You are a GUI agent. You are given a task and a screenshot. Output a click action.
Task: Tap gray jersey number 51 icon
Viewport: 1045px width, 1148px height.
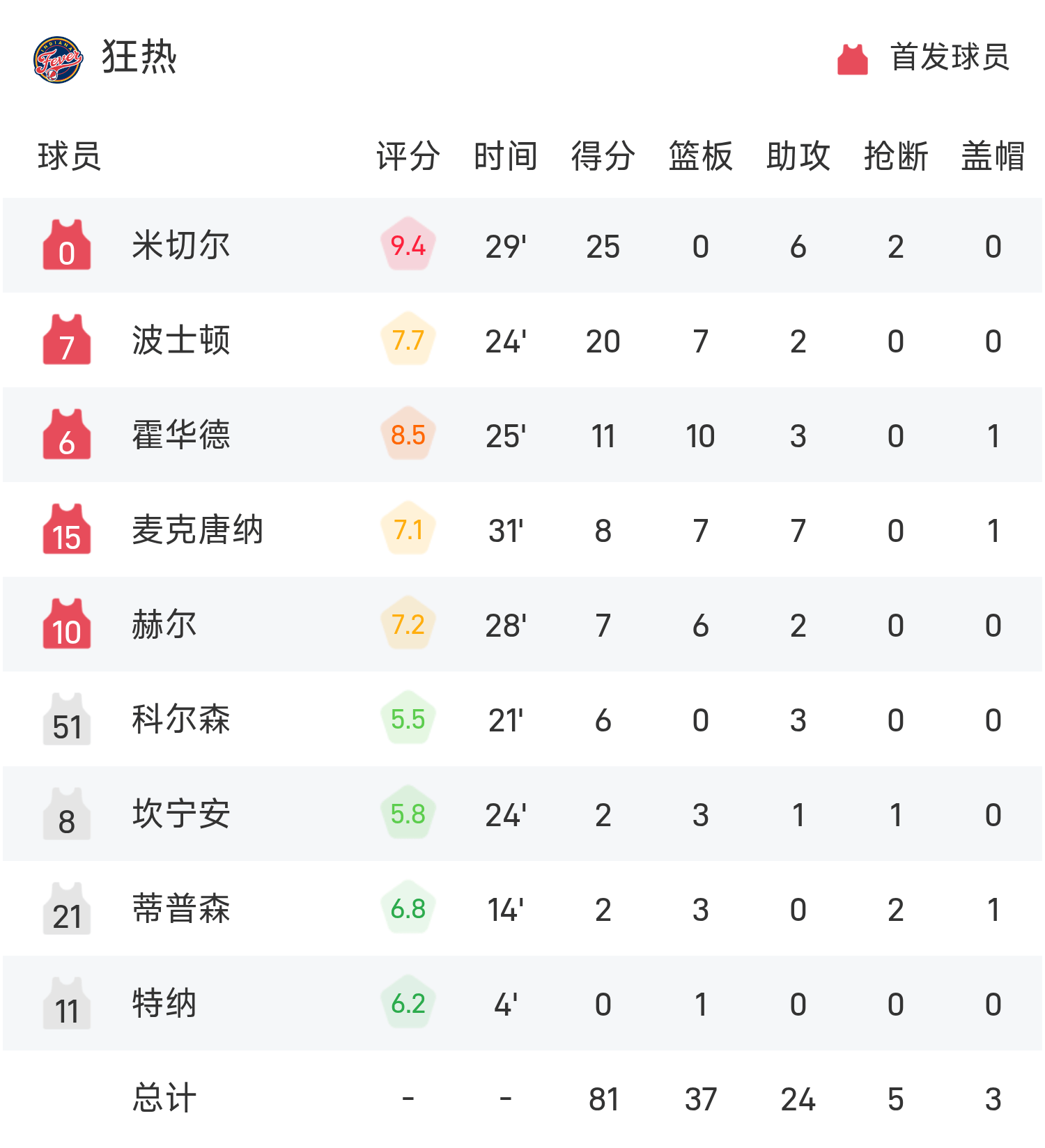click(x=67, y=720)
